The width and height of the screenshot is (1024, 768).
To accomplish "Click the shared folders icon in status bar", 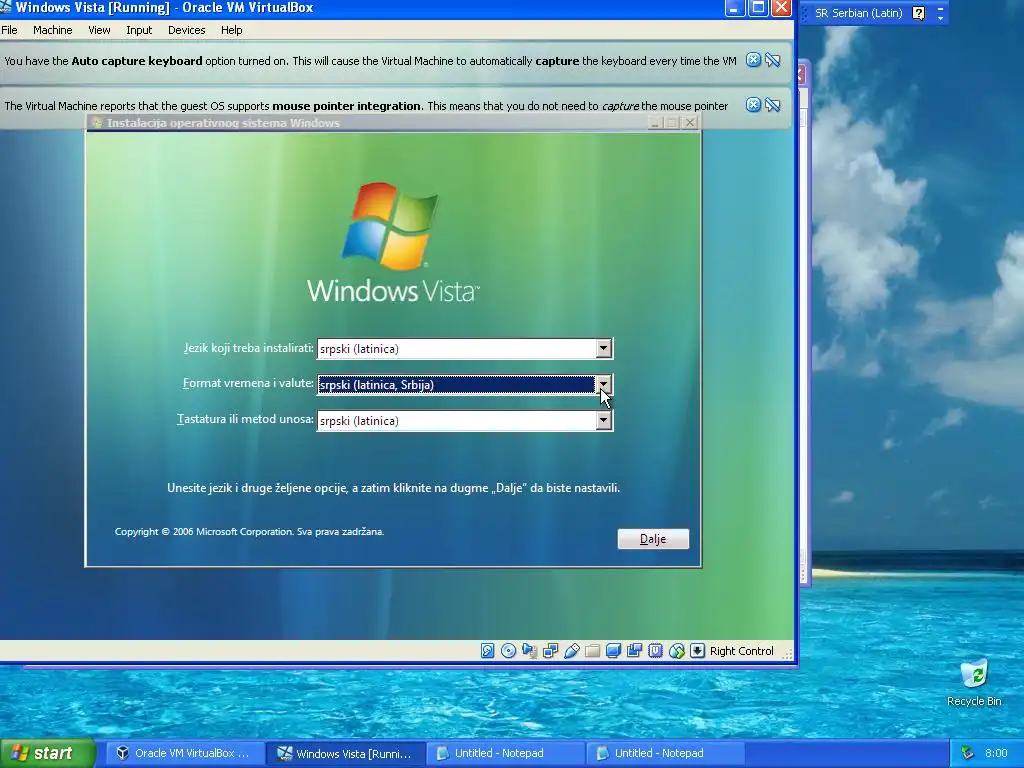I will (592, 650).
